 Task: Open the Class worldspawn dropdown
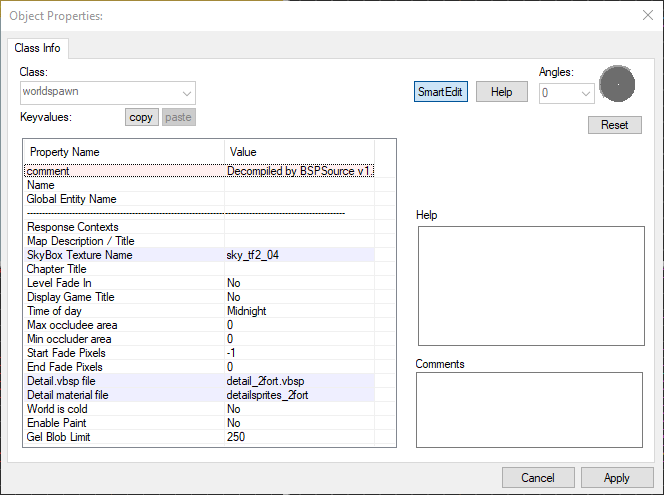tap(108, 93)
